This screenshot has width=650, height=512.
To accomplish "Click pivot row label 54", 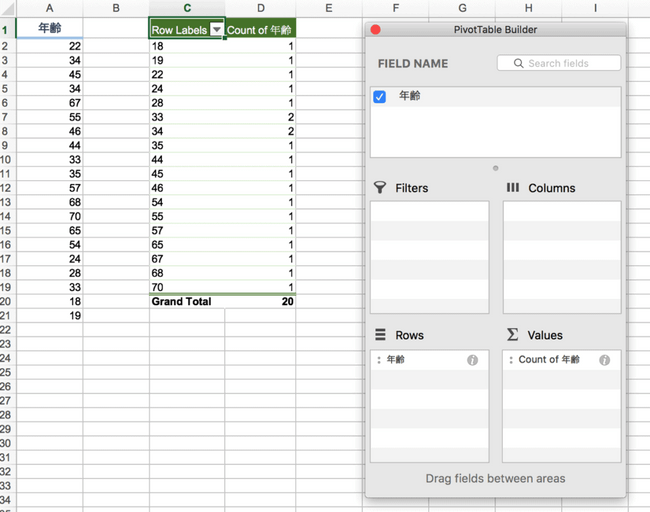I will point(187,202).
